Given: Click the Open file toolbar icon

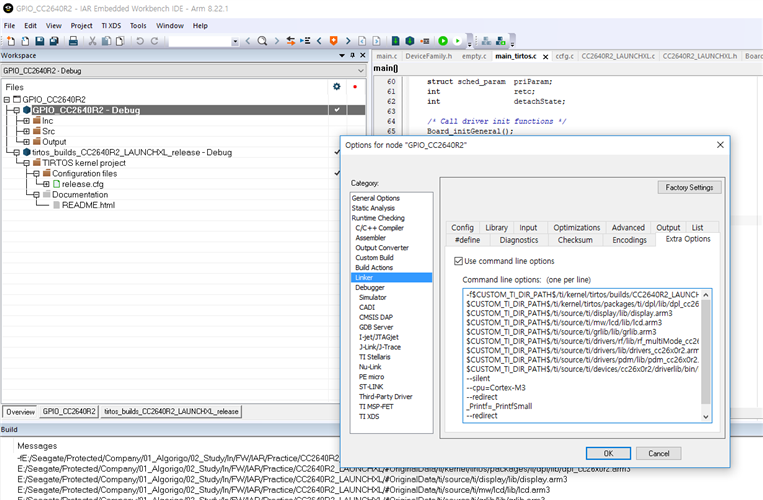Looking at the screenshot, I should 25,41.
